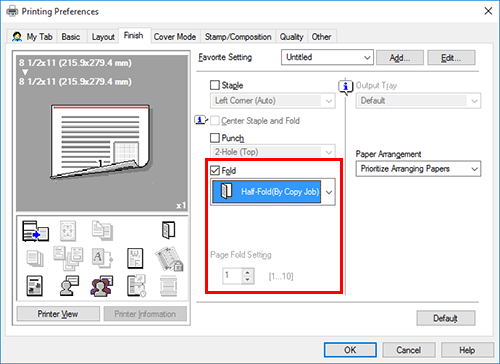500x364 pixels.
Task: Click the document with clock icon
Action: 136,286
